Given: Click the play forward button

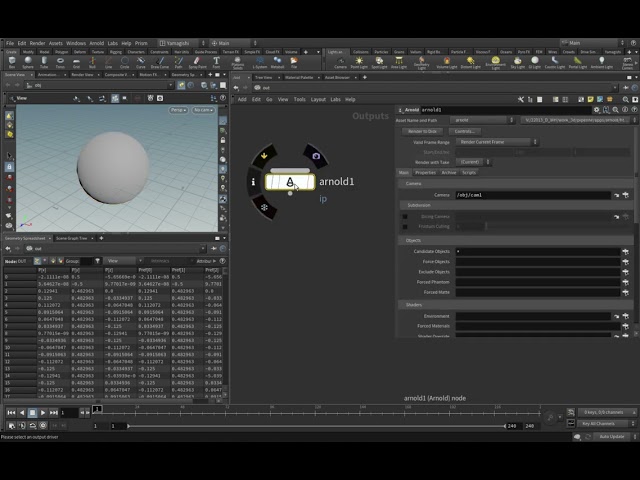Looking at the screenshot, I should [x=43, y=413].
